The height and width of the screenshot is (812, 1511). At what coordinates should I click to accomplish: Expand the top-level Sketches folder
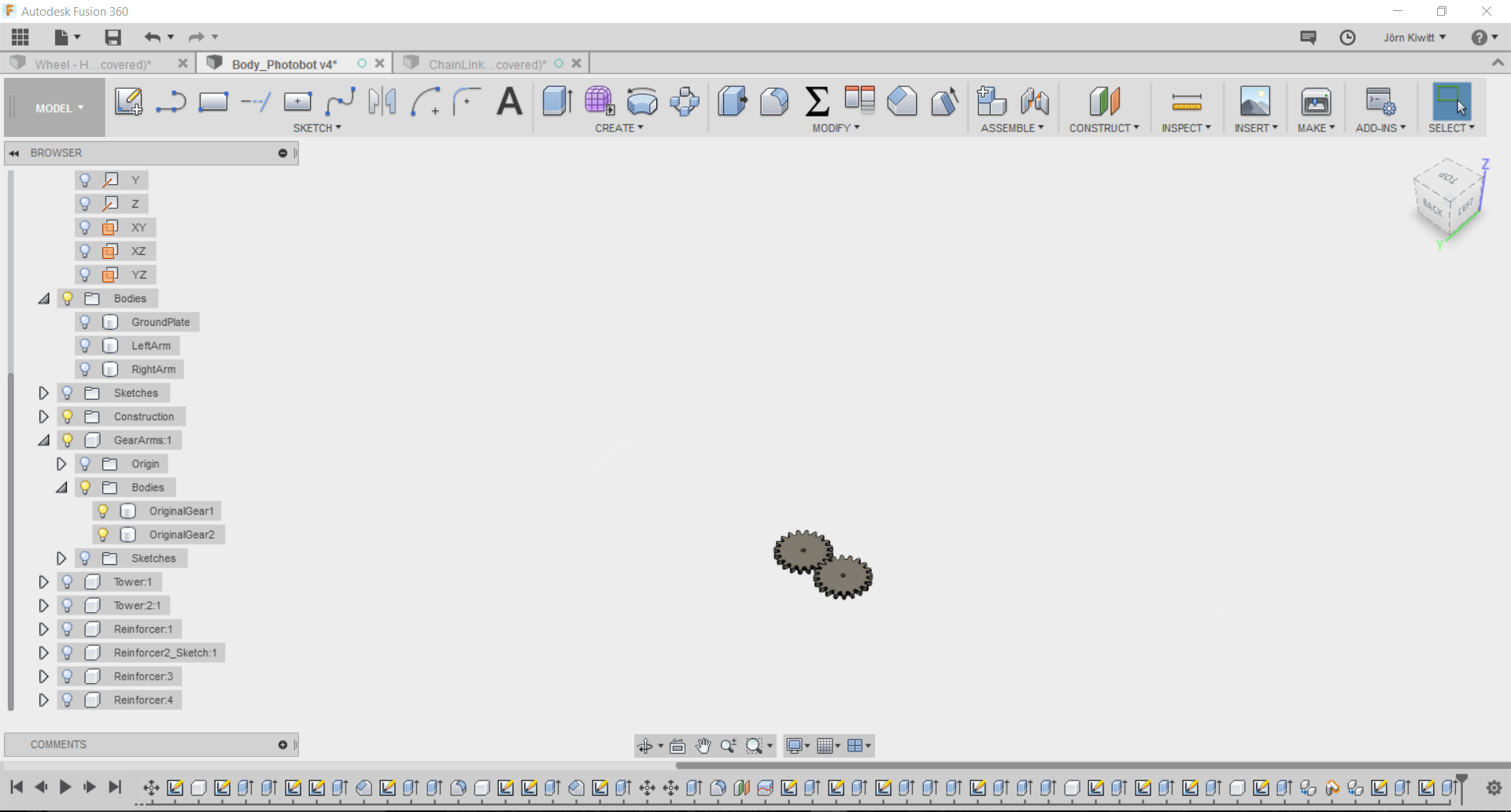44,393
